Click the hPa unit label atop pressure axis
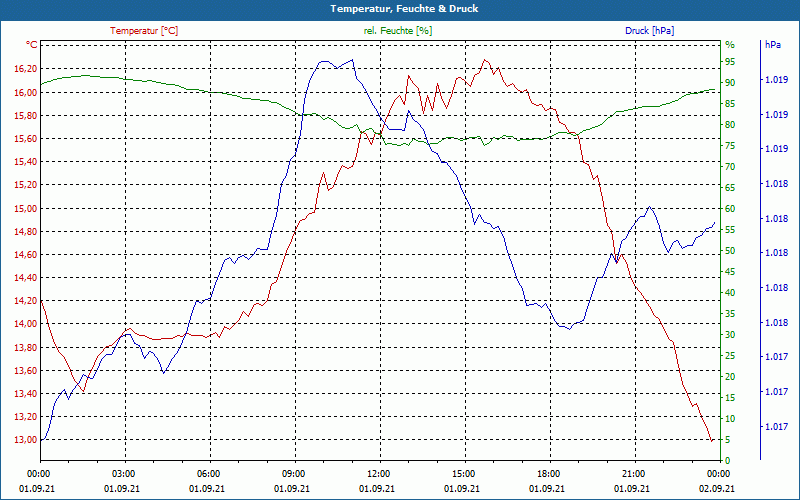 (x=773, y=45)
